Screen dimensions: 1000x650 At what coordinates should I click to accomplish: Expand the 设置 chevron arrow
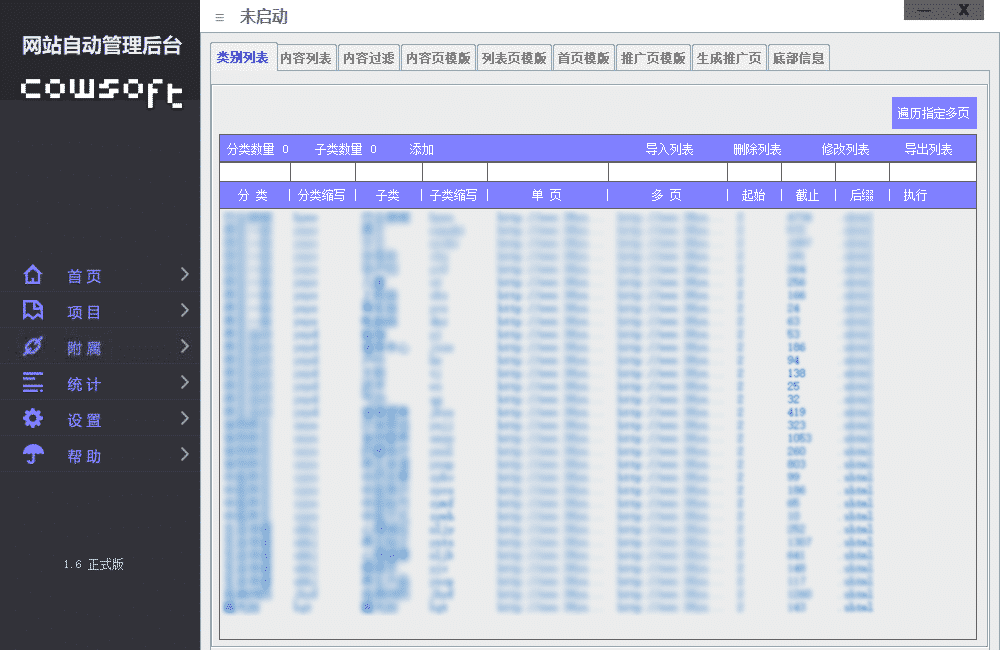coord(184,419)
